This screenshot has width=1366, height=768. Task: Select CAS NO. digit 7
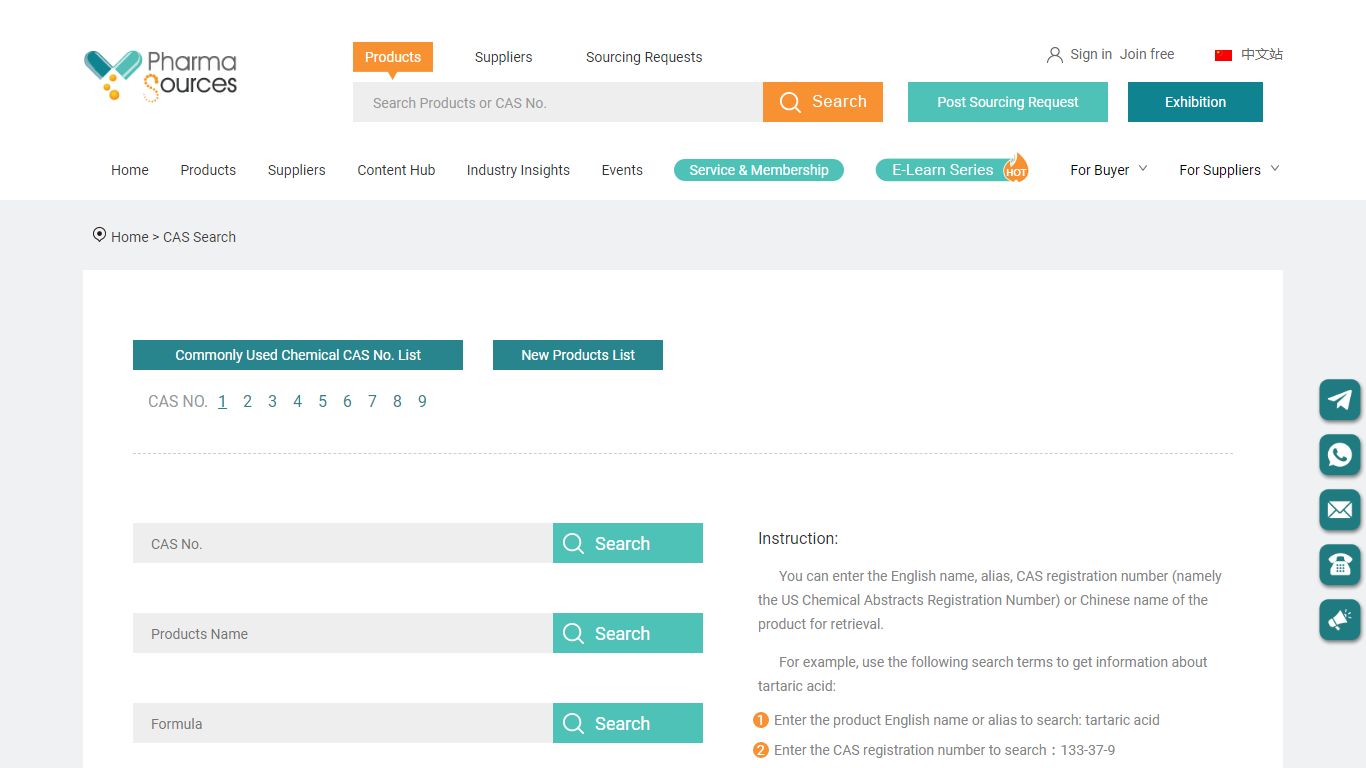[372, 401]
